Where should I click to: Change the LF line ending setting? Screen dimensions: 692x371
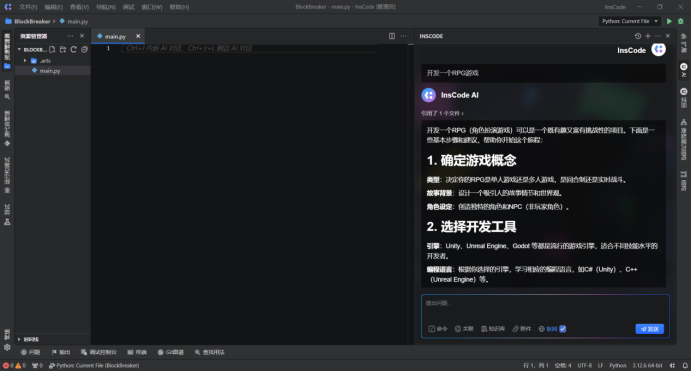(601, 365)
